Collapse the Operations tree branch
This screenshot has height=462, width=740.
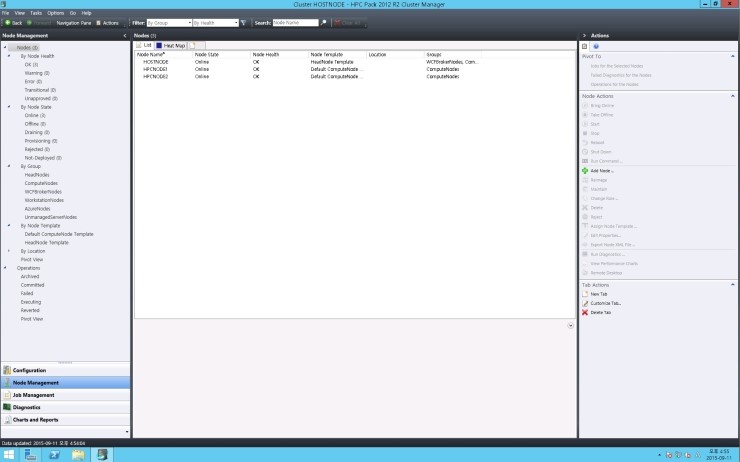(x=5, y=268)
